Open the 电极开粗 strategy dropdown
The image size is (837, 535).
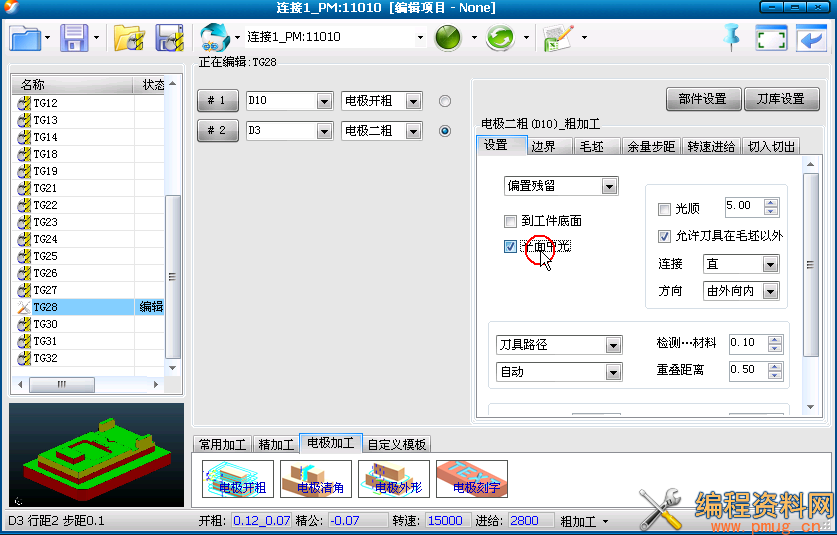pyautogui.click(x=413, y=101)
